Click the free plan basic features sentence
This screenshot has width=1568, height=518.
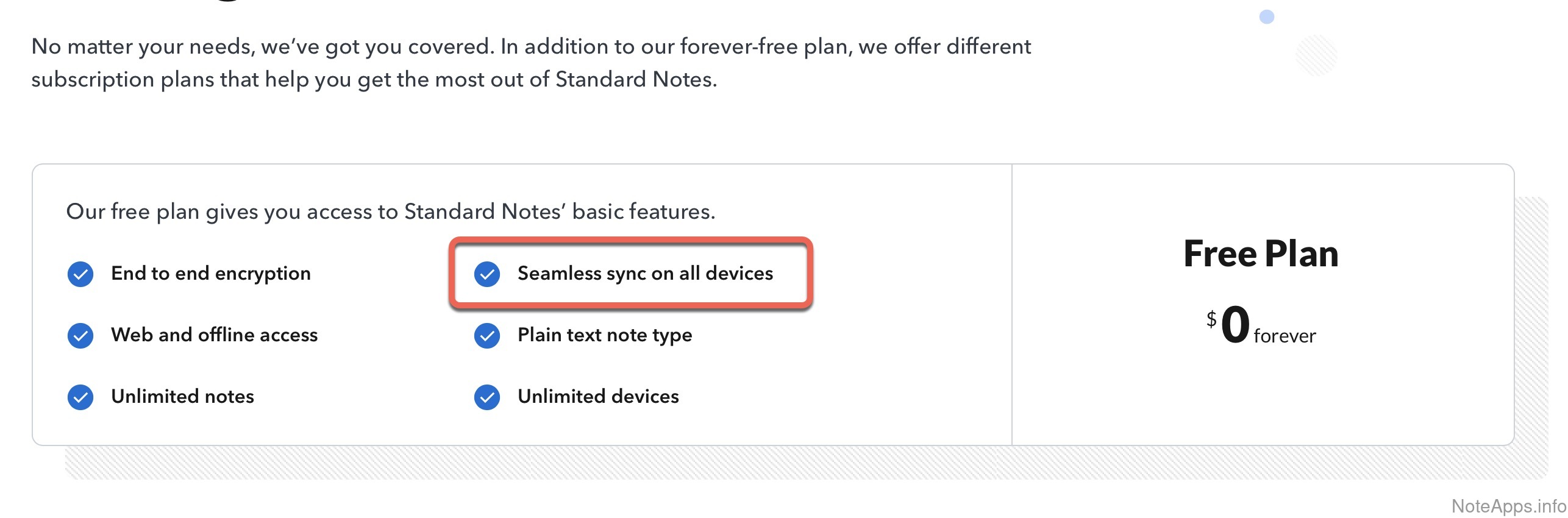pos(391,211)
